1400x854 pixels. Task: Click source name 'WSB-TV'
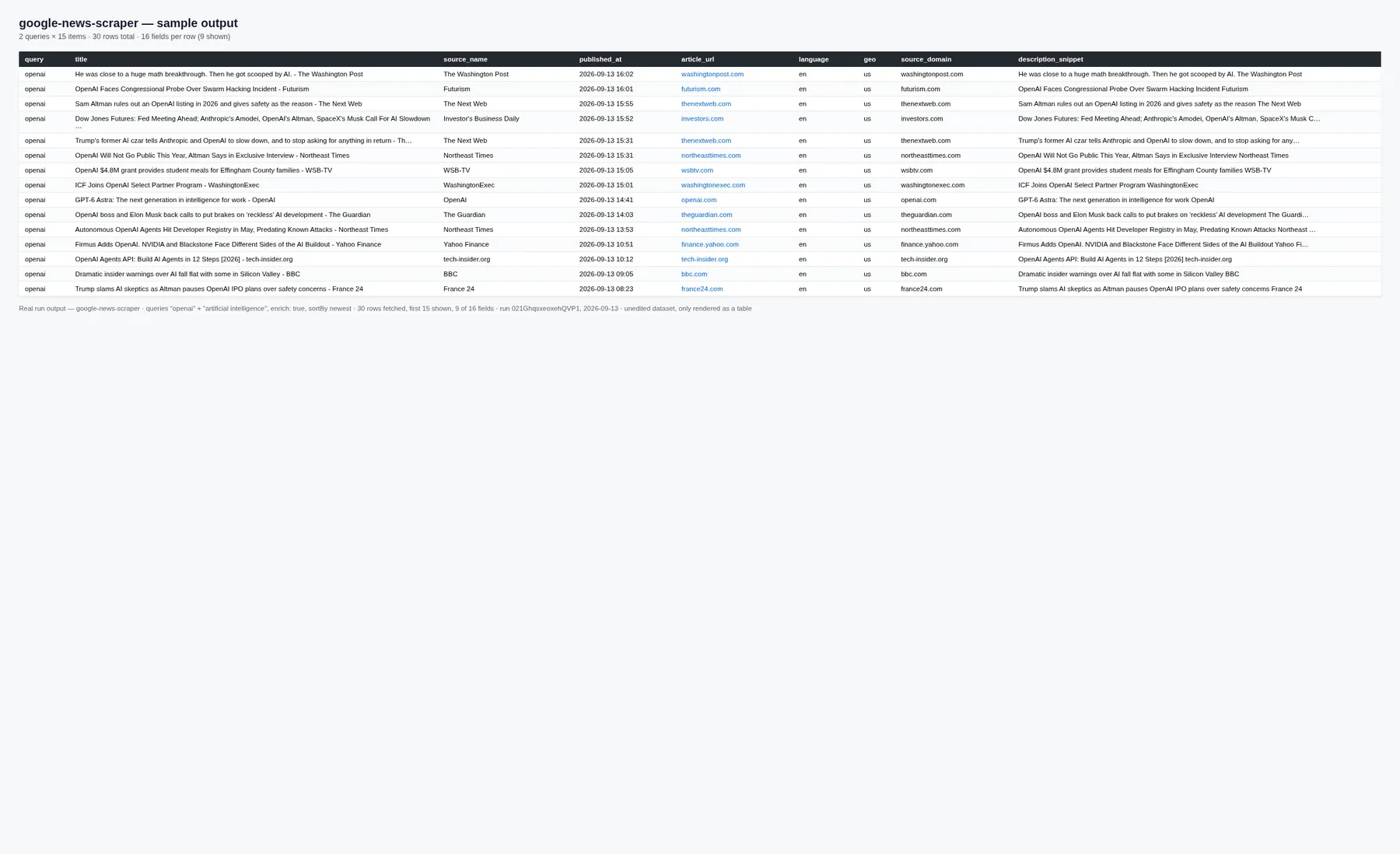coord(457,170)
